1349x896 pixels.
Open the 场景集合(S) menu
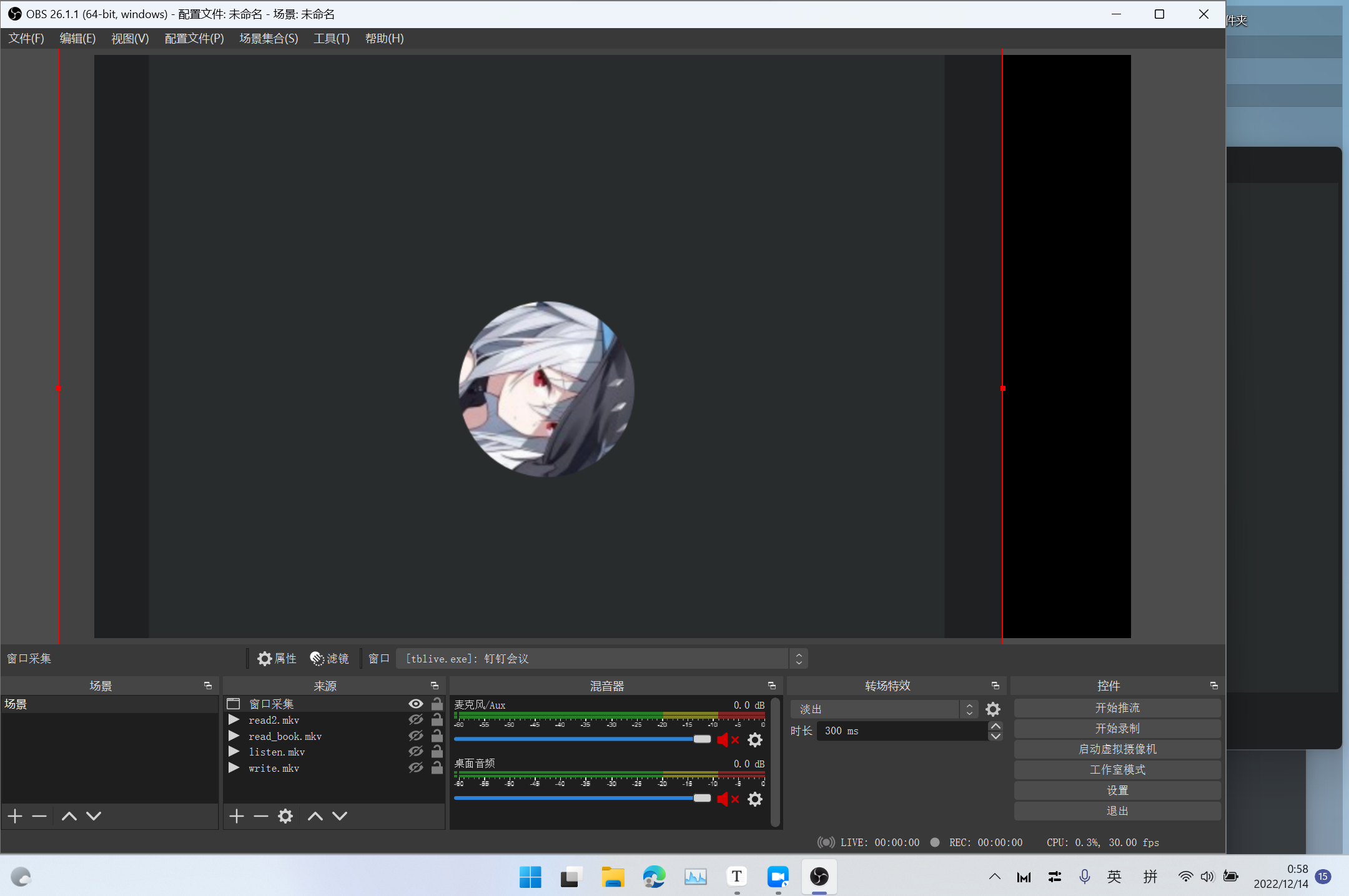tap(269, 39)
